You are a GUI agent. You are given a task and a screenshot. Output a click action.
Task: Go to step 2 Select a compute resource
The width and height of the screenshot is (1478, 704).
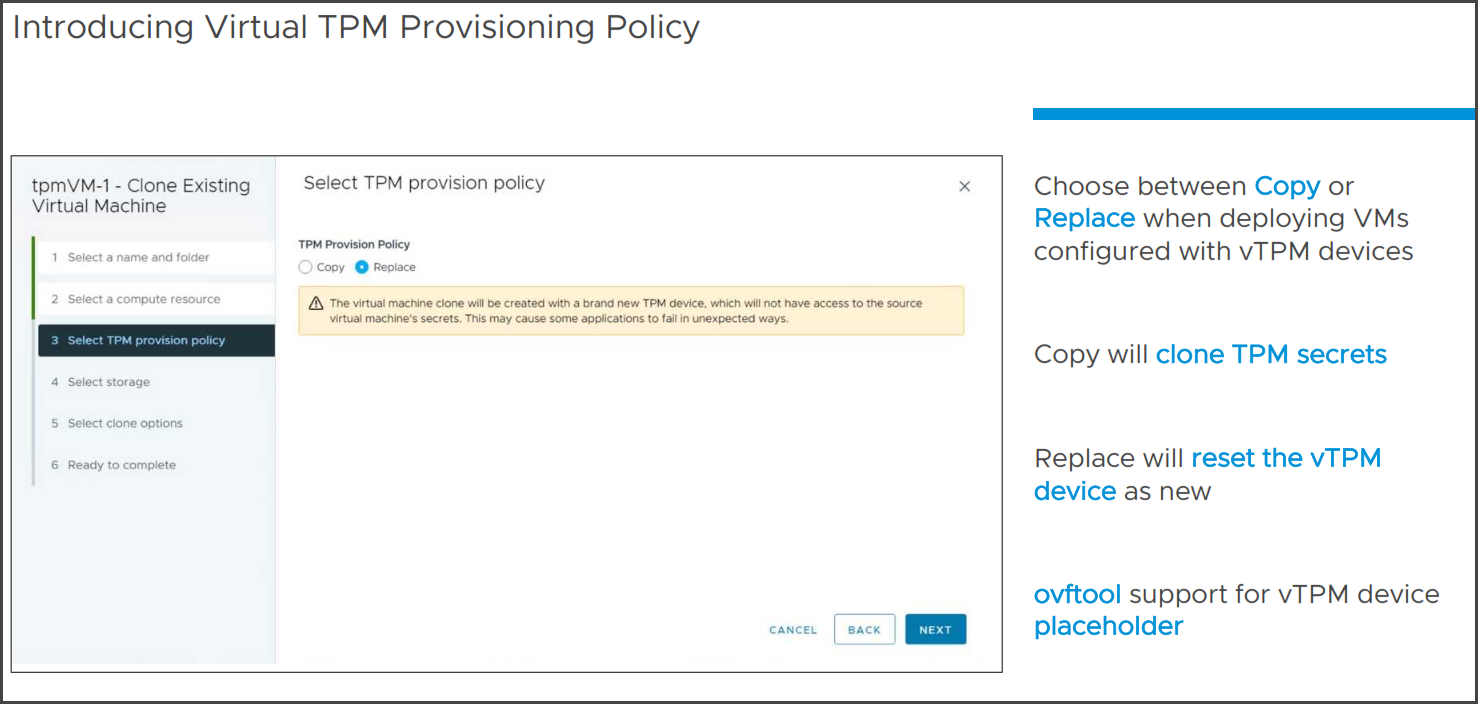click(154, 299)
